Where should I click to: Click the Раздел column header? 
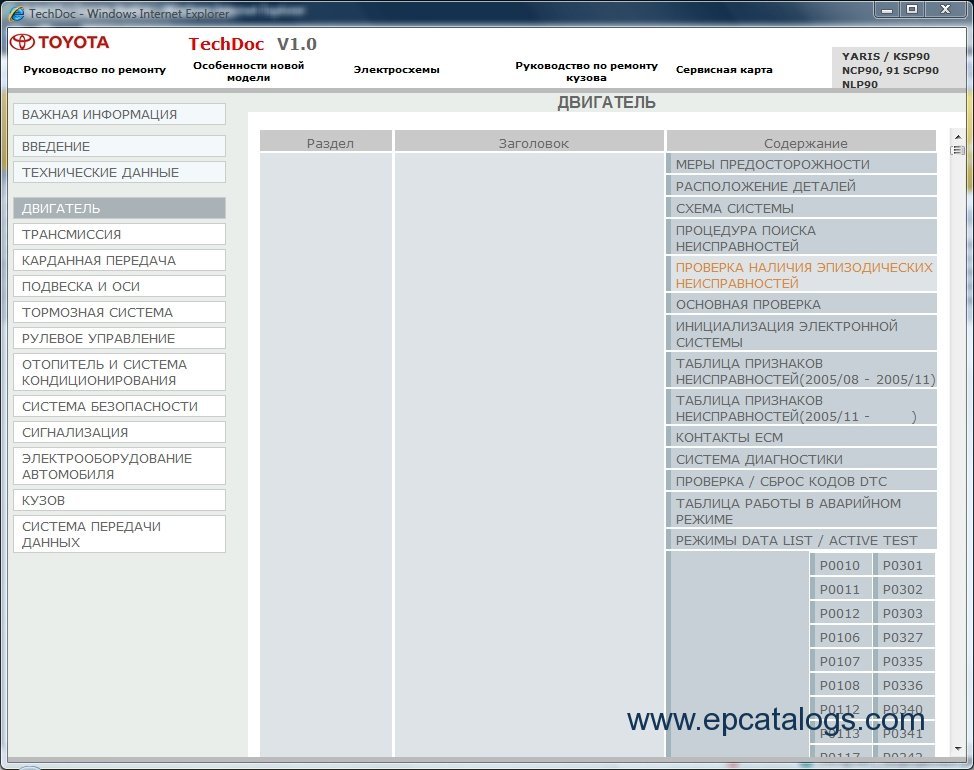[326, 142]
